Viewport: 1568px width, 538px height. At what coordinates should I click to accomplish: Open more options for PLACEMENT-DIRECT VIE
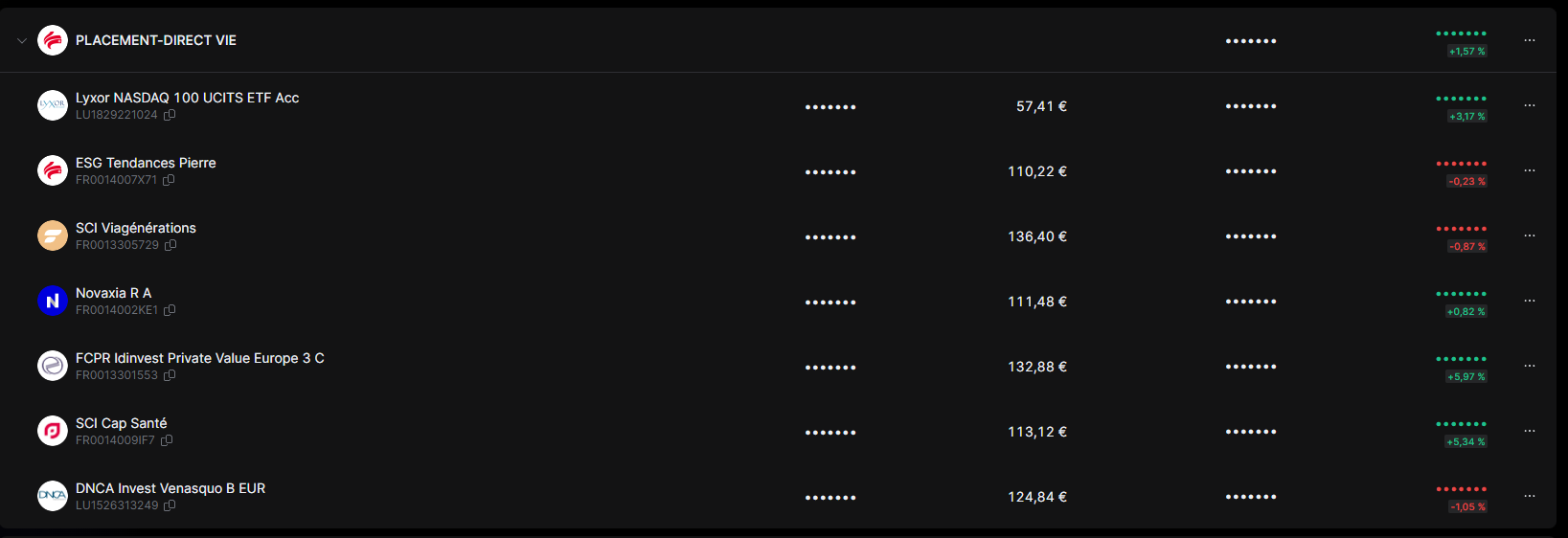[1530, 40]
